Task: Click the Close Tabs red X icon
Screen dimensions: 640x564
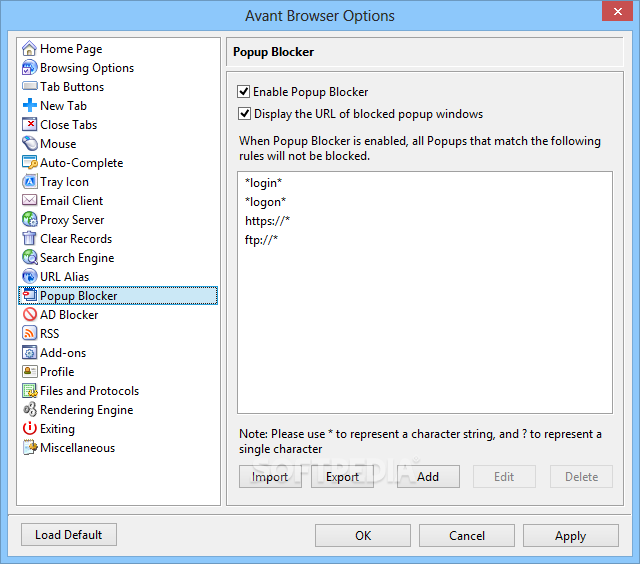Action: [29, 124]
